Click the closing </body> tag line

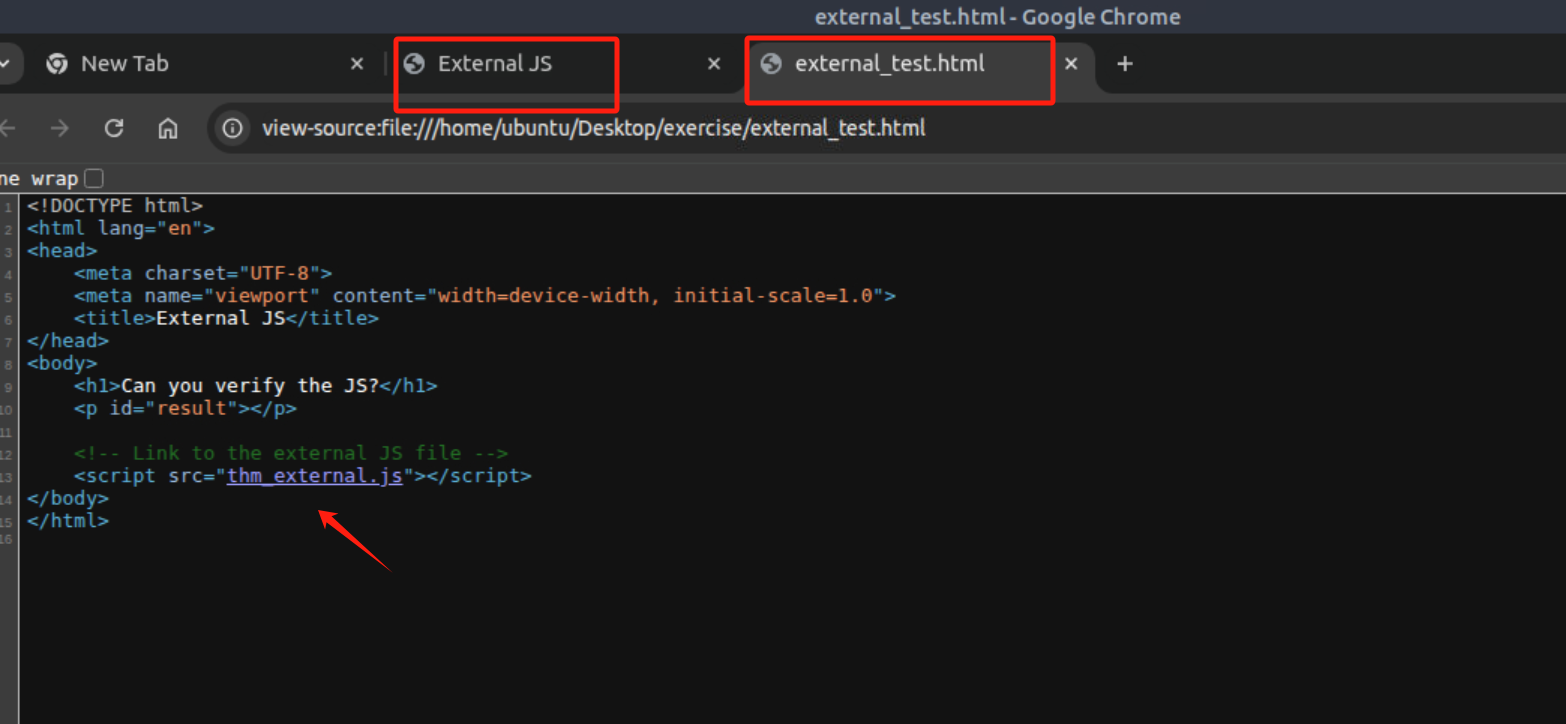[x=68, y=498]
